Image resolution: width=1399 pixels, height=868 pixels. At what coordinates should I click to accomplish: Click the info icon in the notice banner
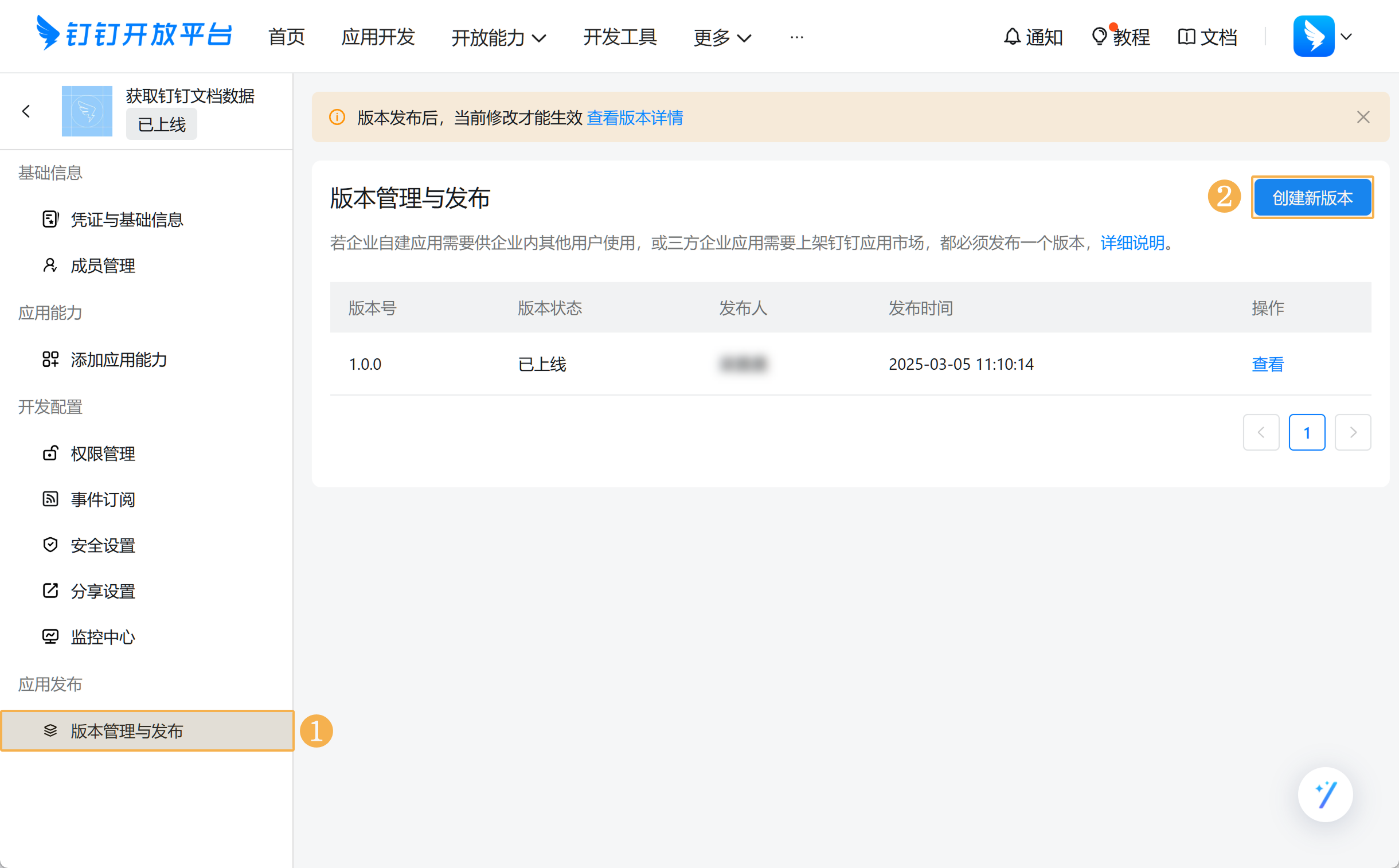[337, 117]
